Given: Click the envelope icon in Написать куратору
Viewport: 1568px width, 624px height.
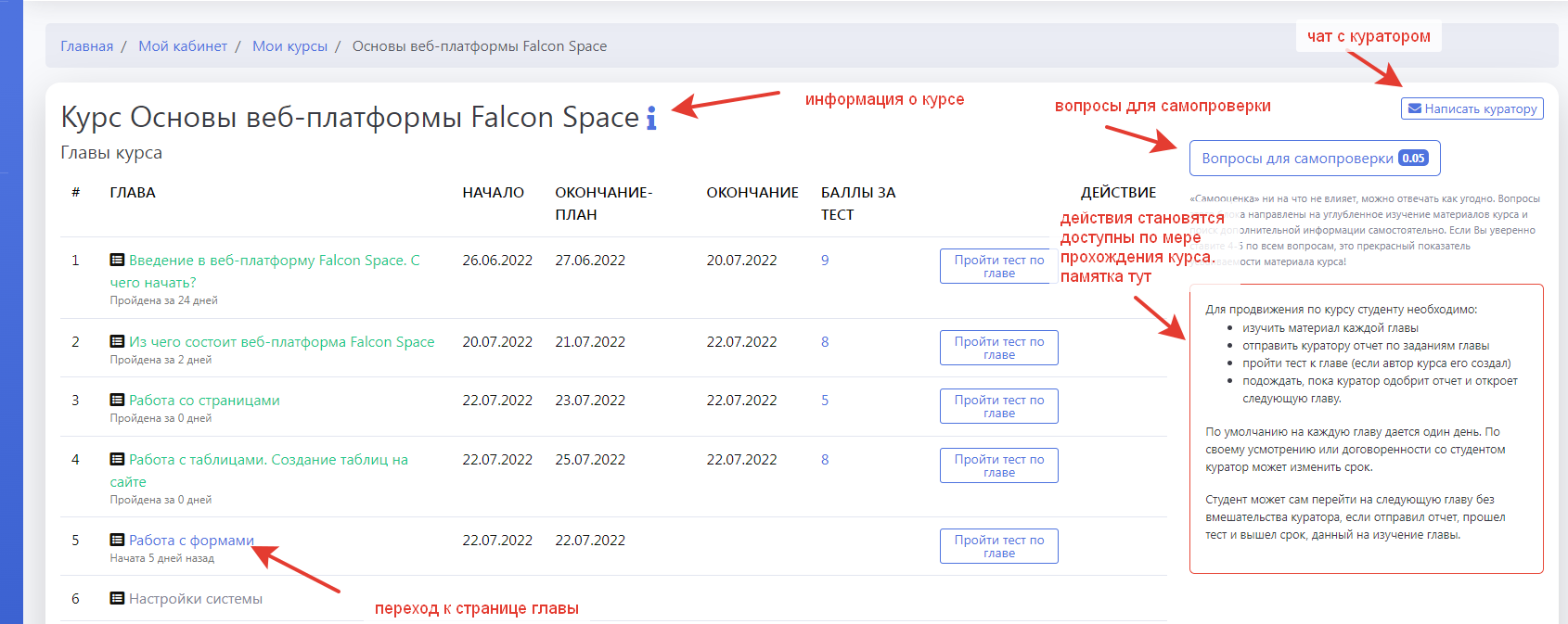Looking at the screenshot, I should coord(1414,108).
